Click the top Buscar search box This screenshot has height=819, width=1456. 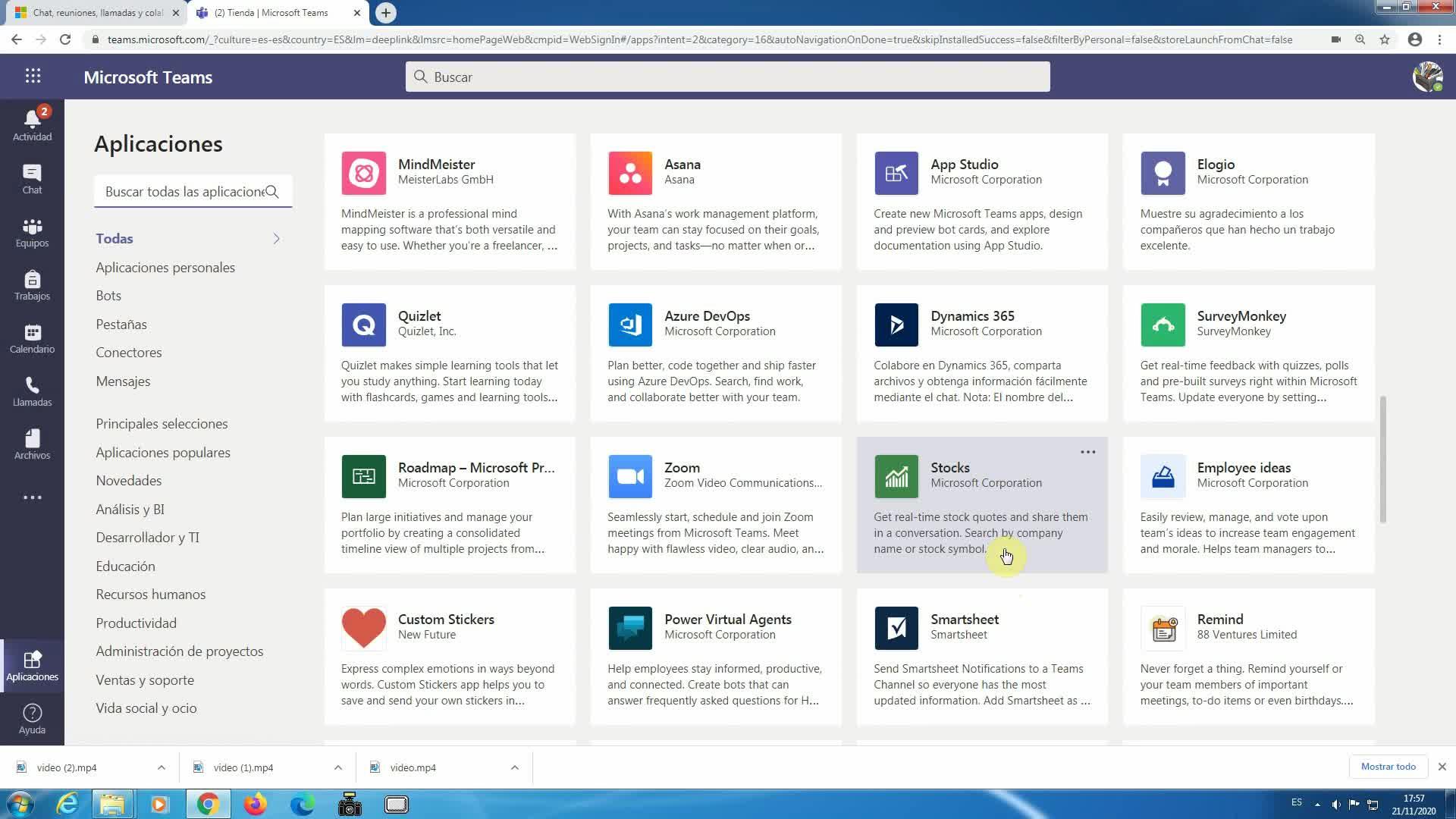727,77
